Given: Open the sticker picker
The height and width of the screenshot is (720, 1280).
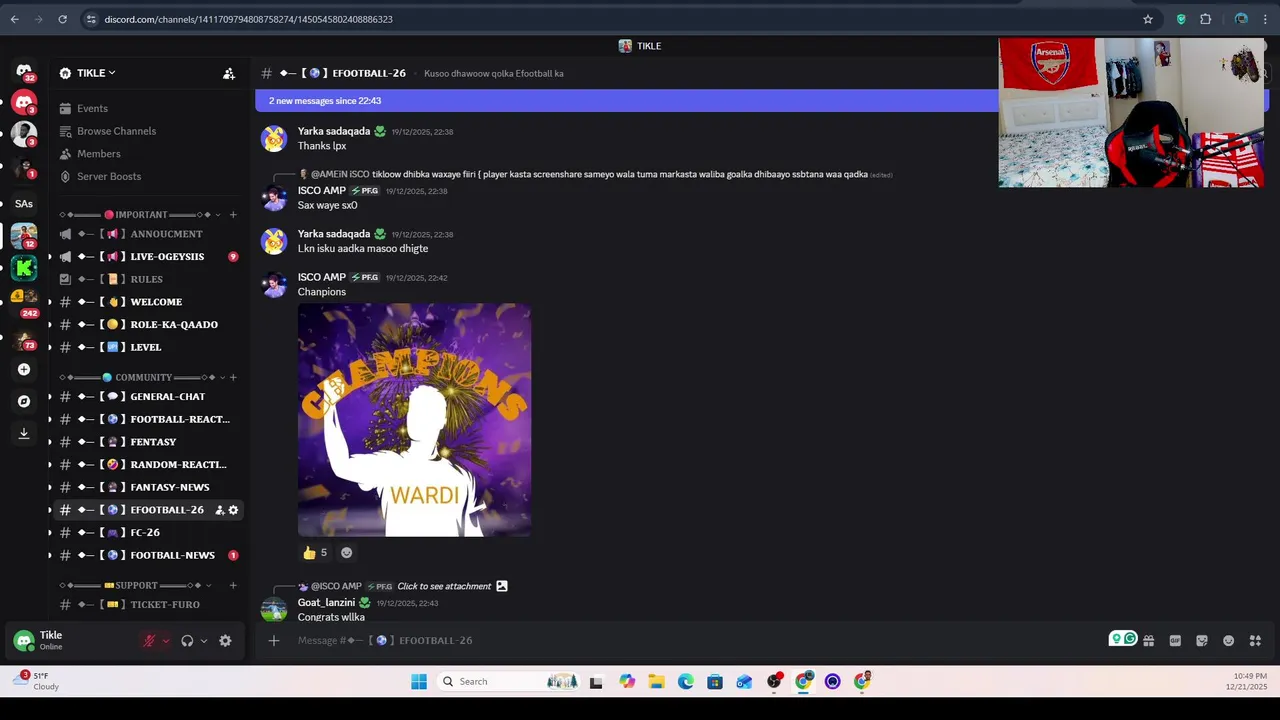Looking at the screenshot, I should pos(1202,641).
